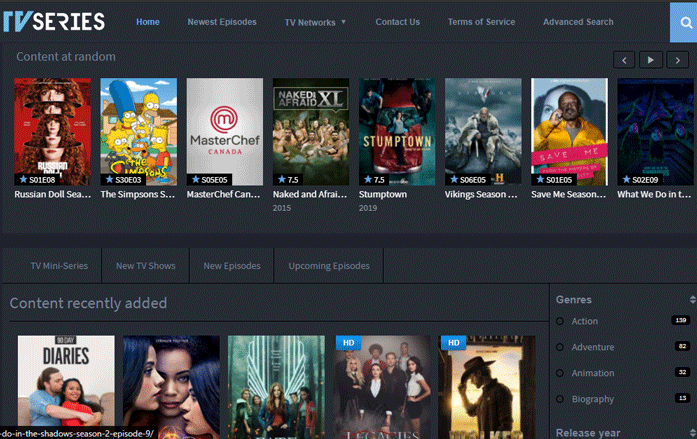The height and width of the screenshot is (439, 697).
Task: Open the Walker cowboy poster
Action: (487, 387)
